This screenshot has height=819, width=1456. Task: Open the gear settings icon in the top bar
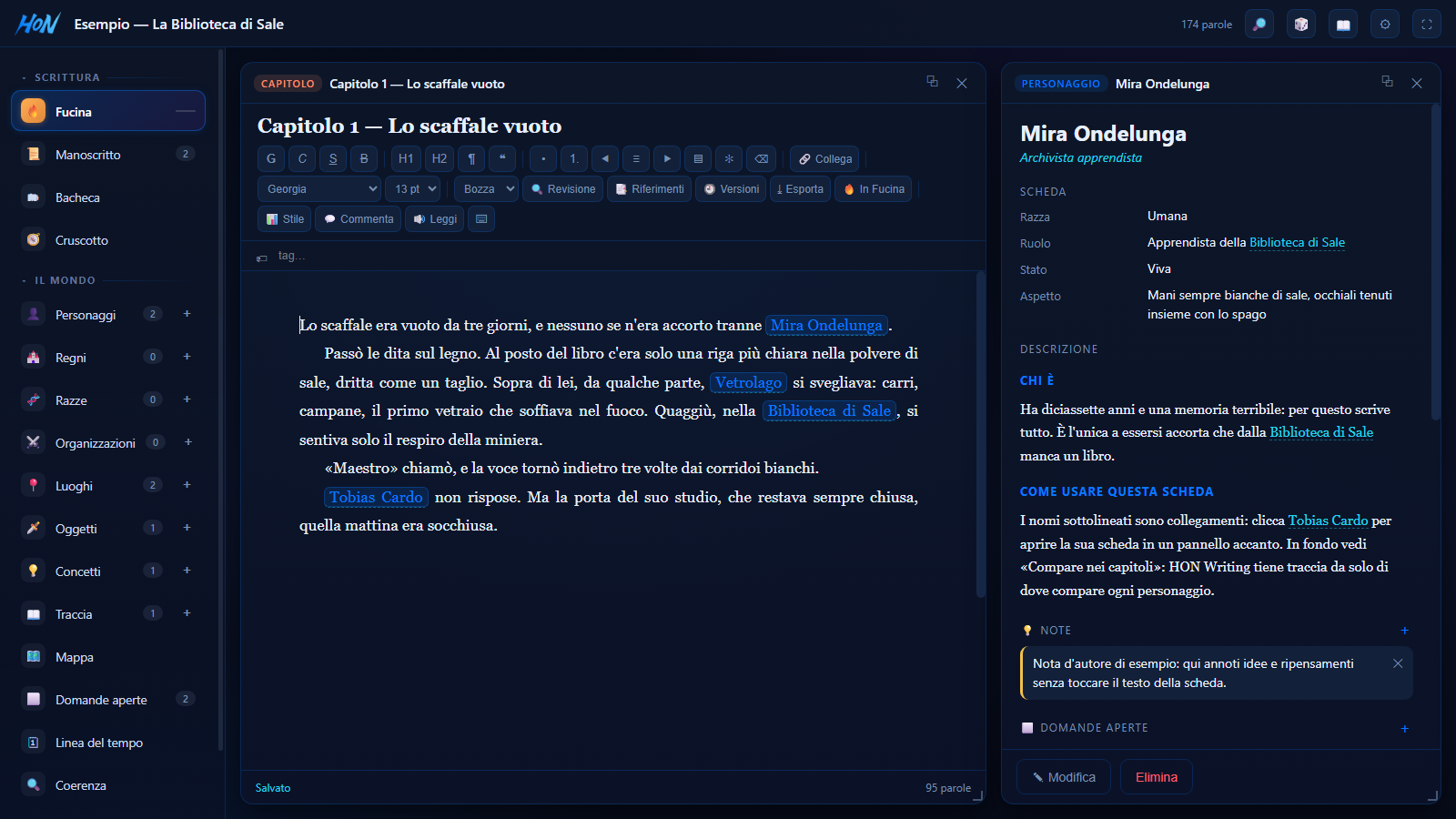click(x=1385, y=25)
